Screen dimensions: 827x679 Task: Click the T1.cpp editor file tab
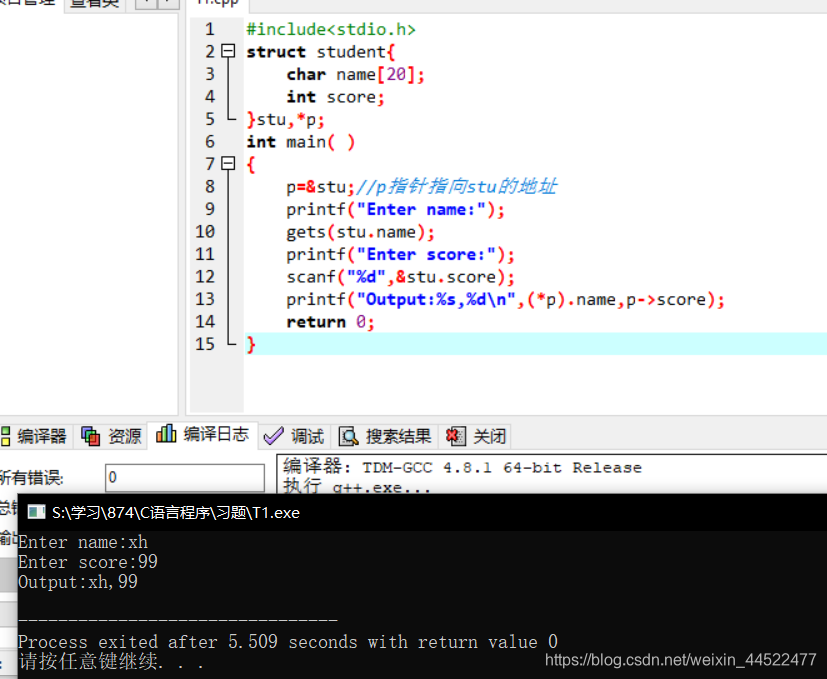coord(218,3)
